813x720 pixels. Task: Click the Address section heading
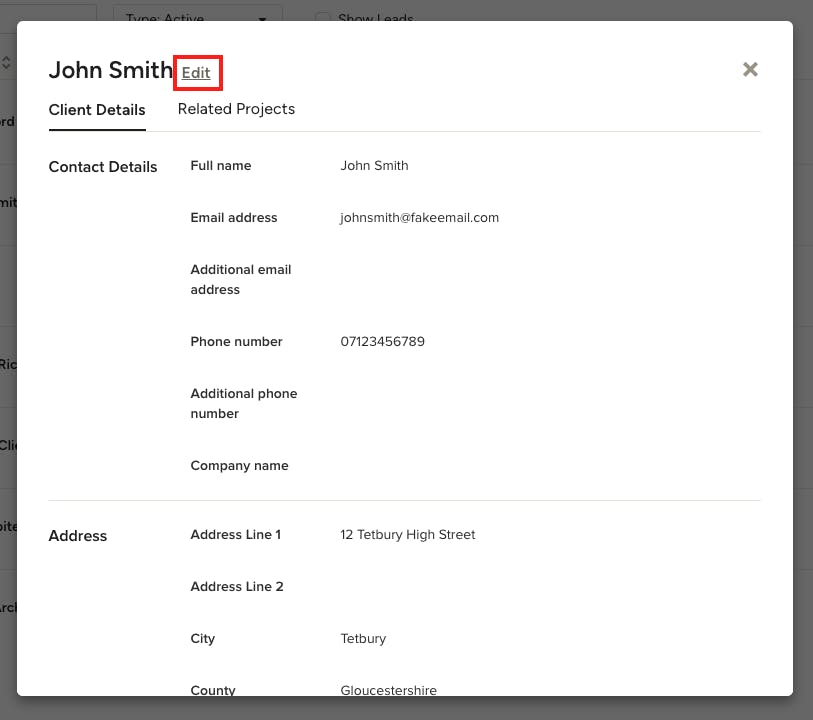[x=78, y=536]
